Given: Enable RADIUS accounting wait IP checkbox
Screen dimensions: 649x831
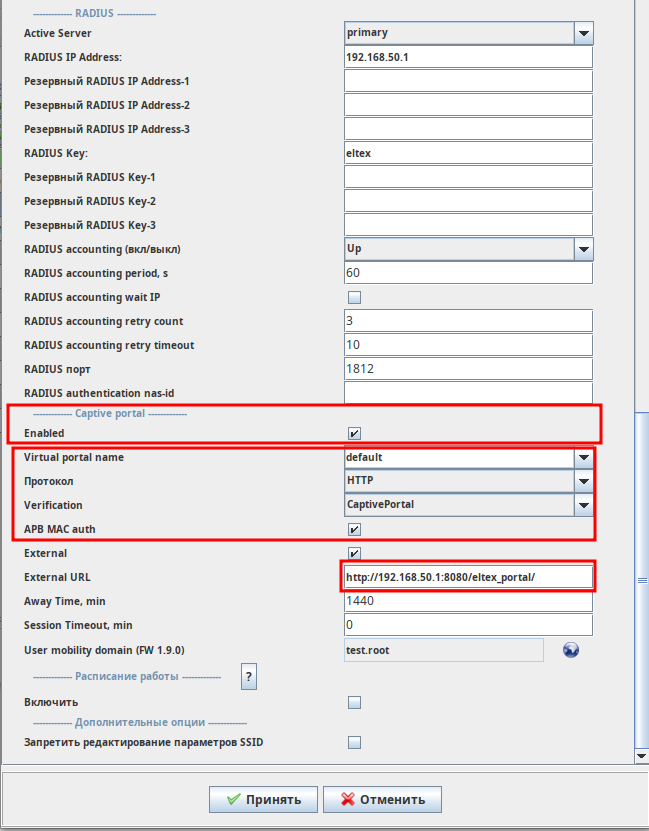Looking at the screenshot, I should pos(354,297).
